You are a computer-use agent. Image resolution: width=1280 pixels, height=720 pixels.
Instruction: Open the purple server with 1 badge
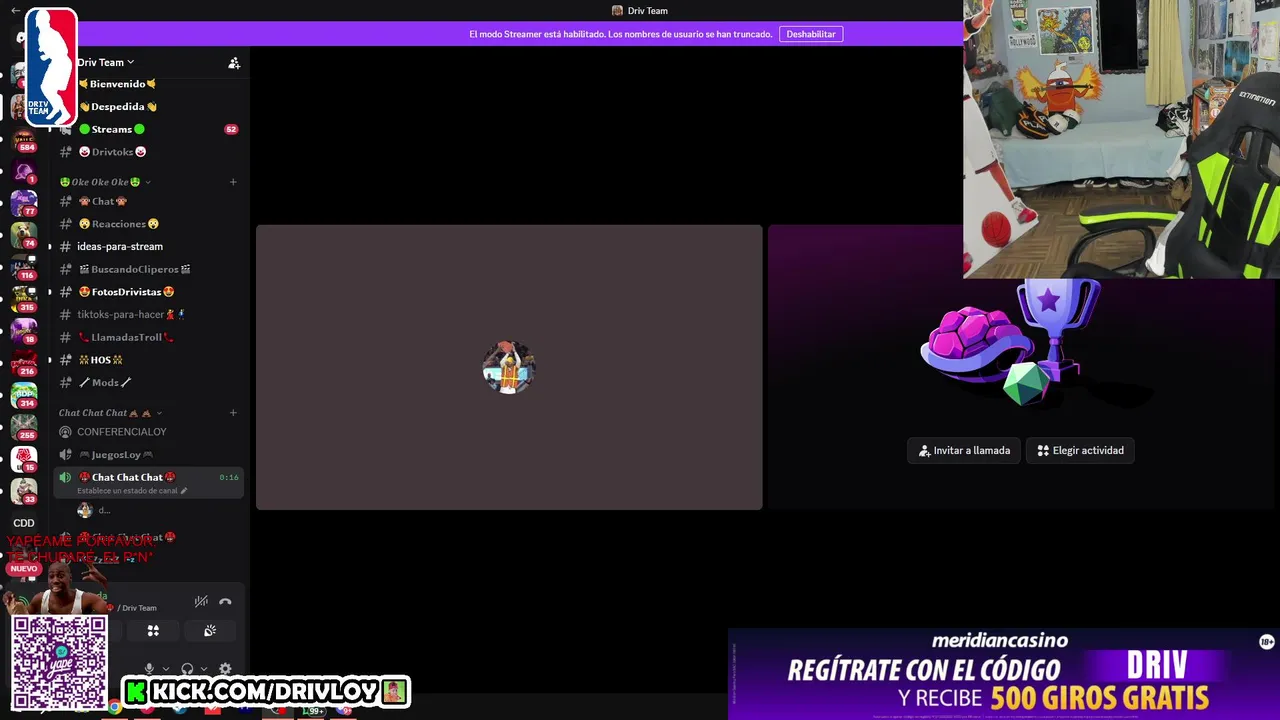24,172
